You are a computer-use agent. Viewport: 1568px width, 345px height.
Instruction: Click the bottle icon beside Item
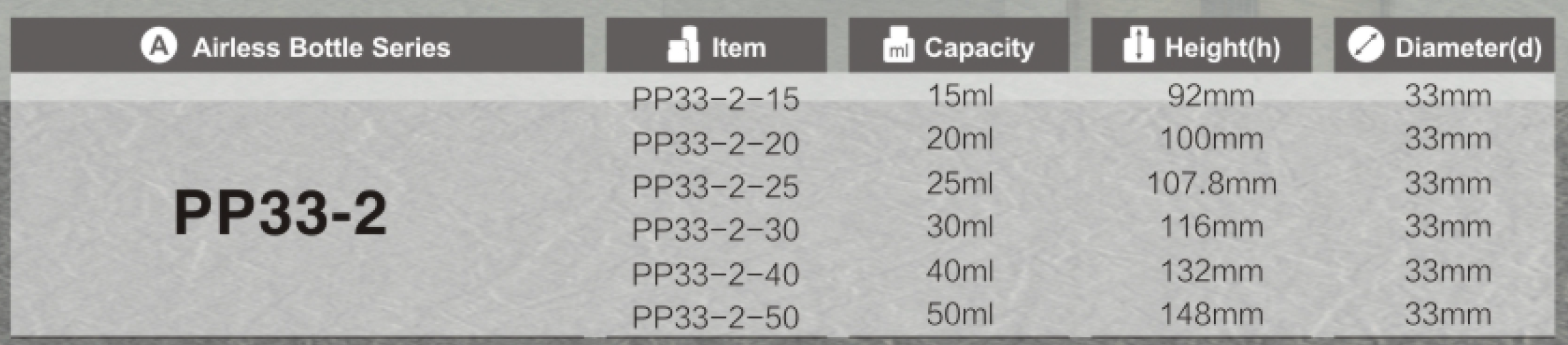[683, 45]
